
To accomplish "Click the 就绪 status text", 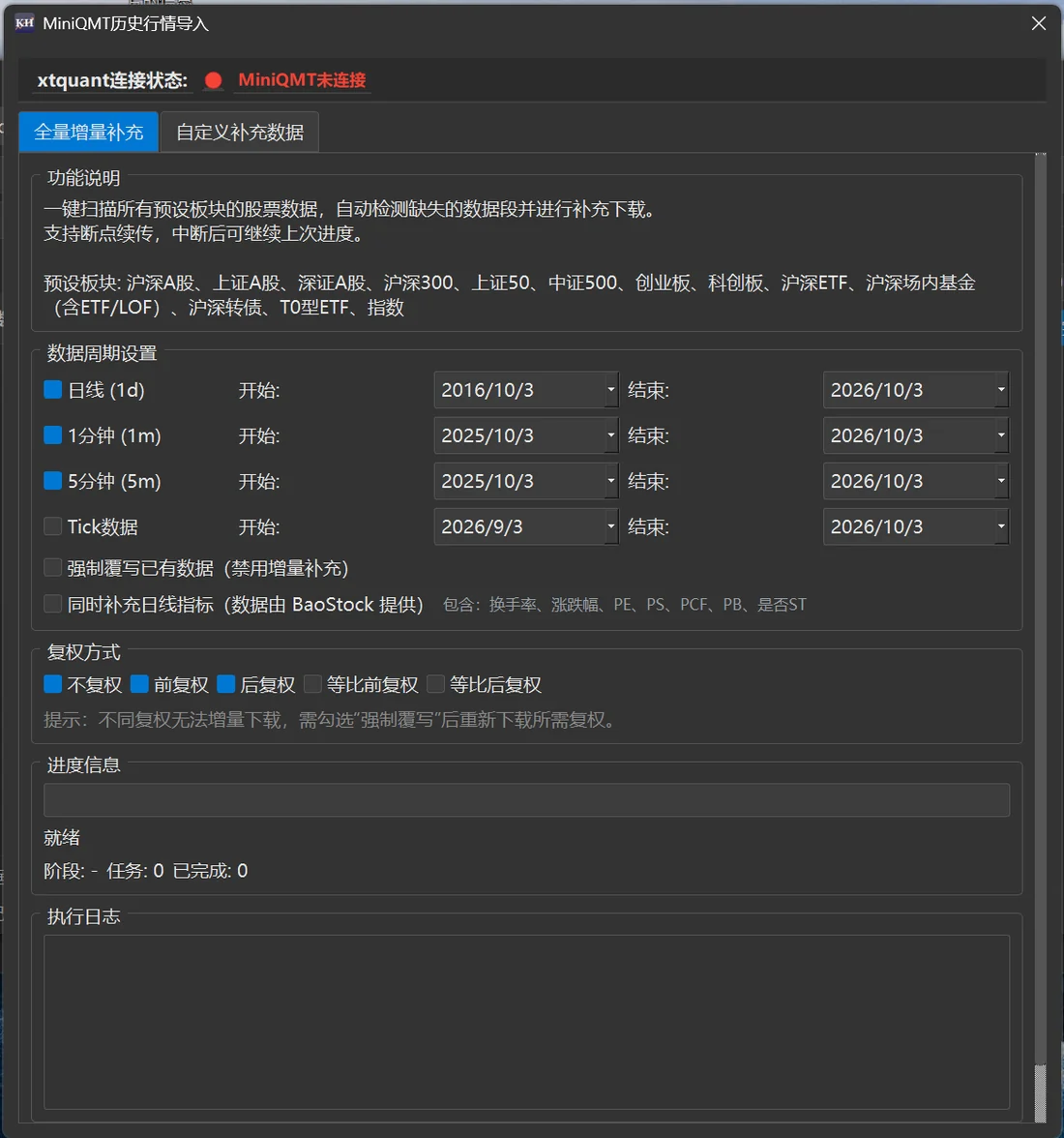I will (x=62, y=838).
